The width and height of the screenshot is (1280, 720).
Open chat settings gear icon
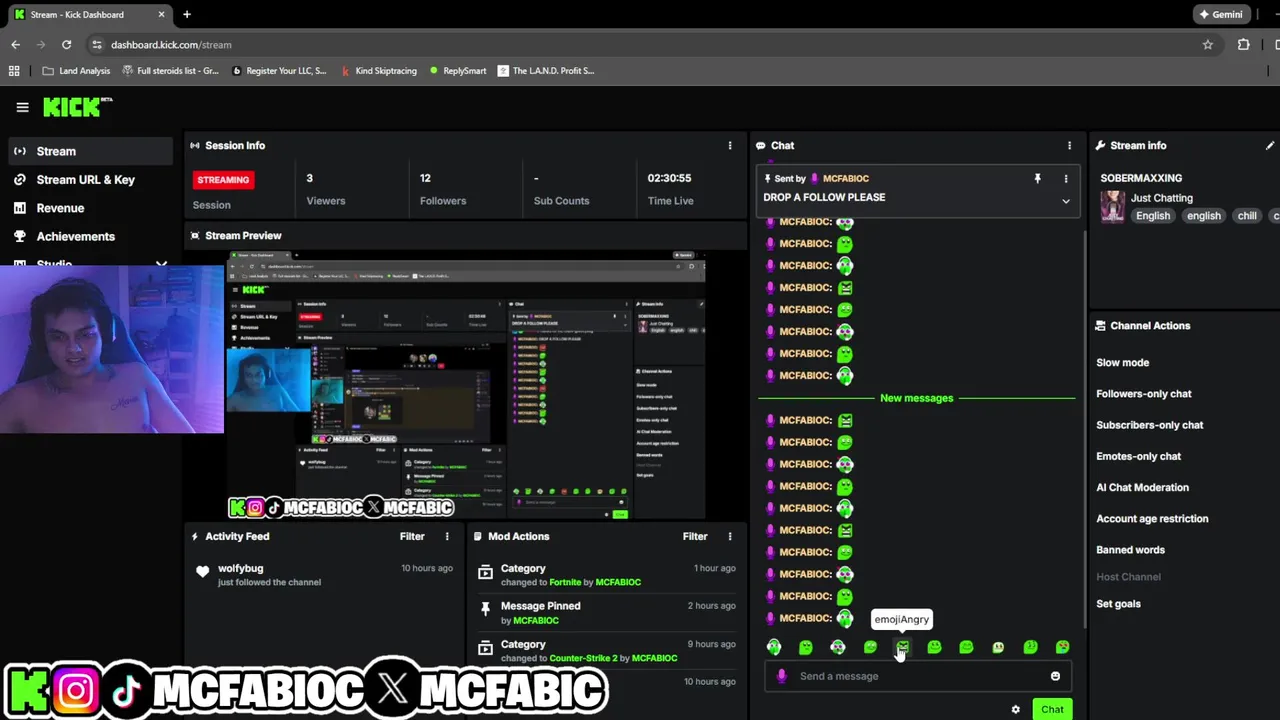[x=1016, y=710]
